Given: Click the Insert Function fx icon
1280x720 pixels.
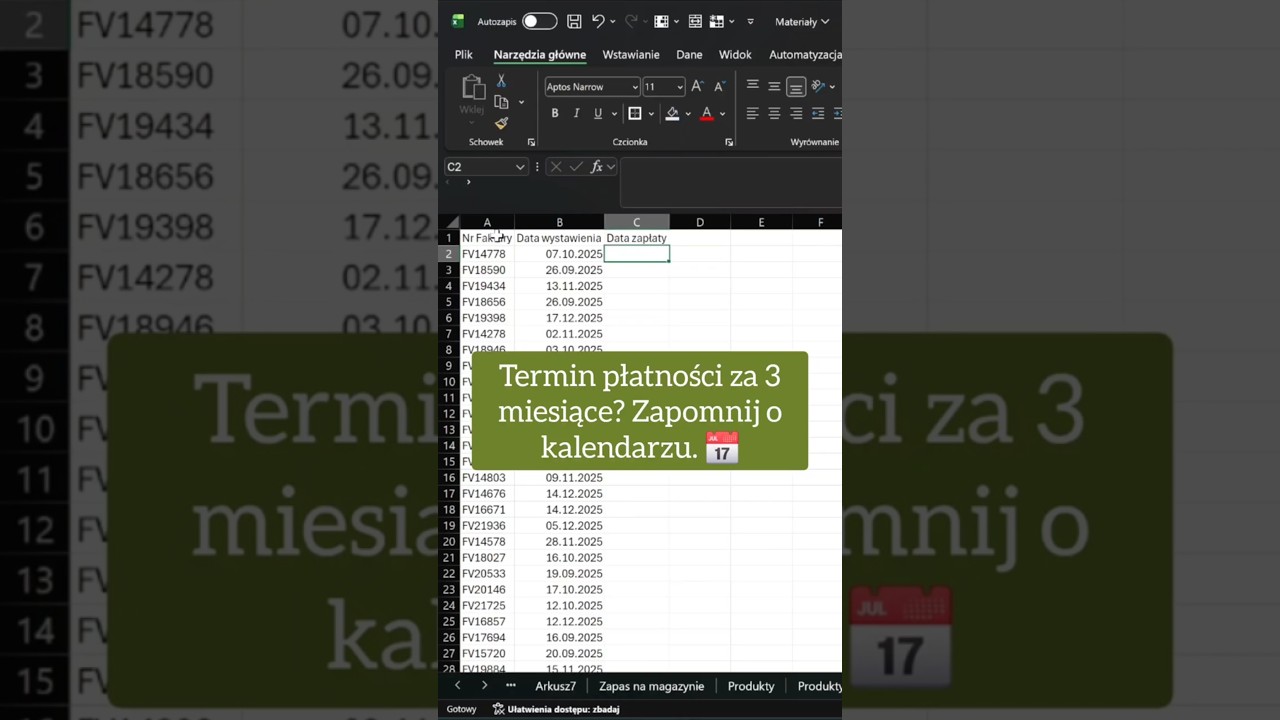Looking at the screenshot, I should [x=596, y=167].
